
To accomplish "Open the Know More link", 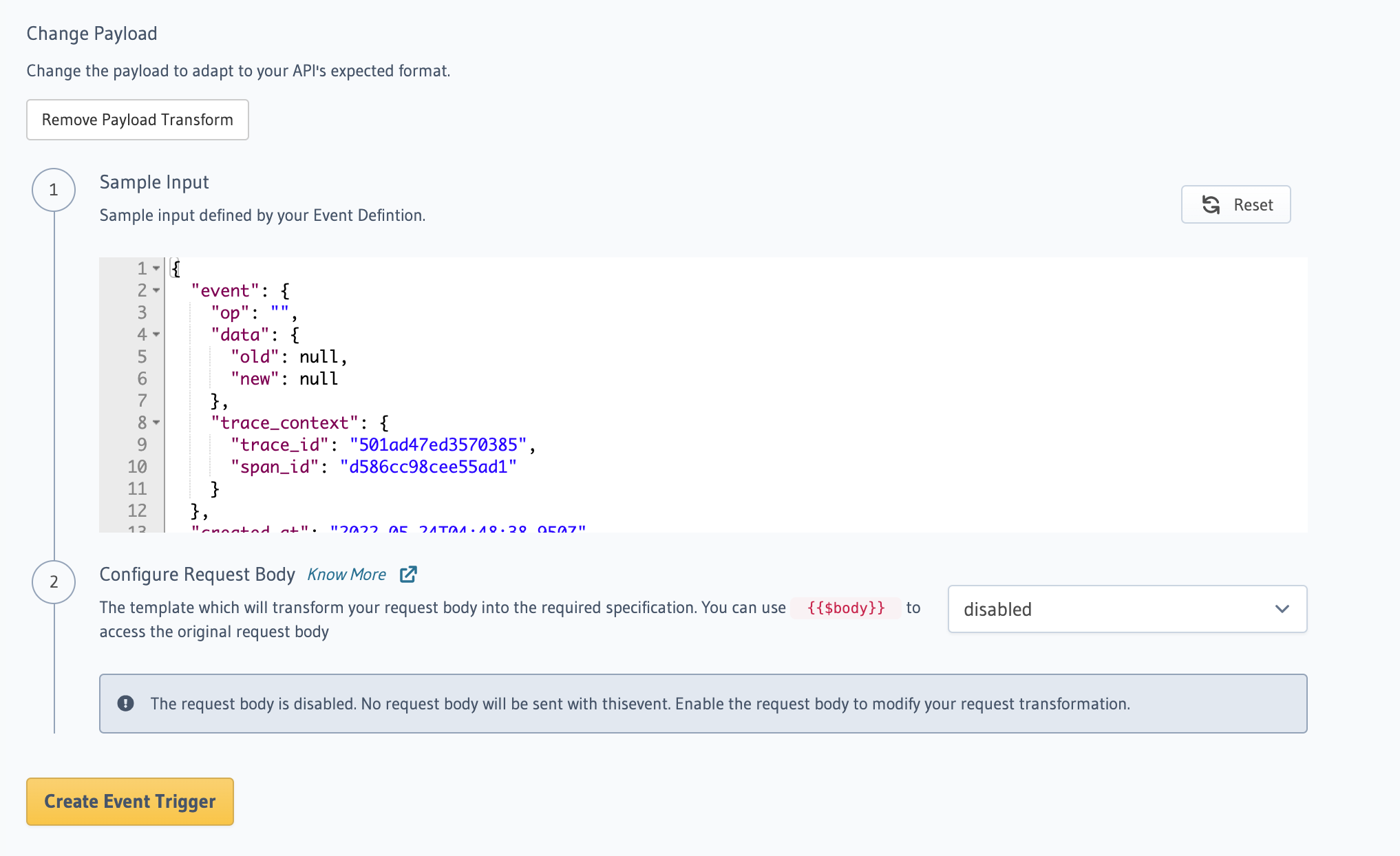I will [x=346, y=575].
